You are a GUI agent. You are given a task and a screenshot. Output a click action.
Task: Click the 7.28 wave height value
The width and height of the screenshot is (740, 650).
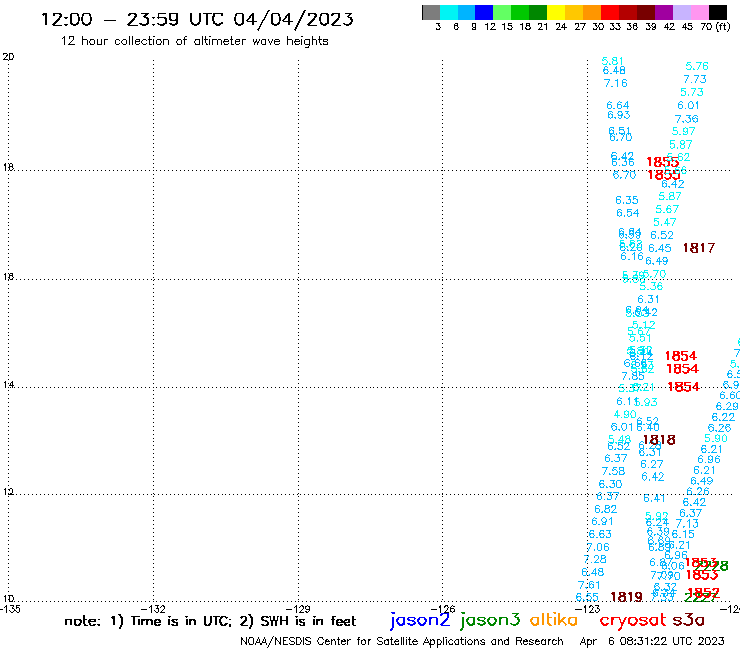click(595, 559)
